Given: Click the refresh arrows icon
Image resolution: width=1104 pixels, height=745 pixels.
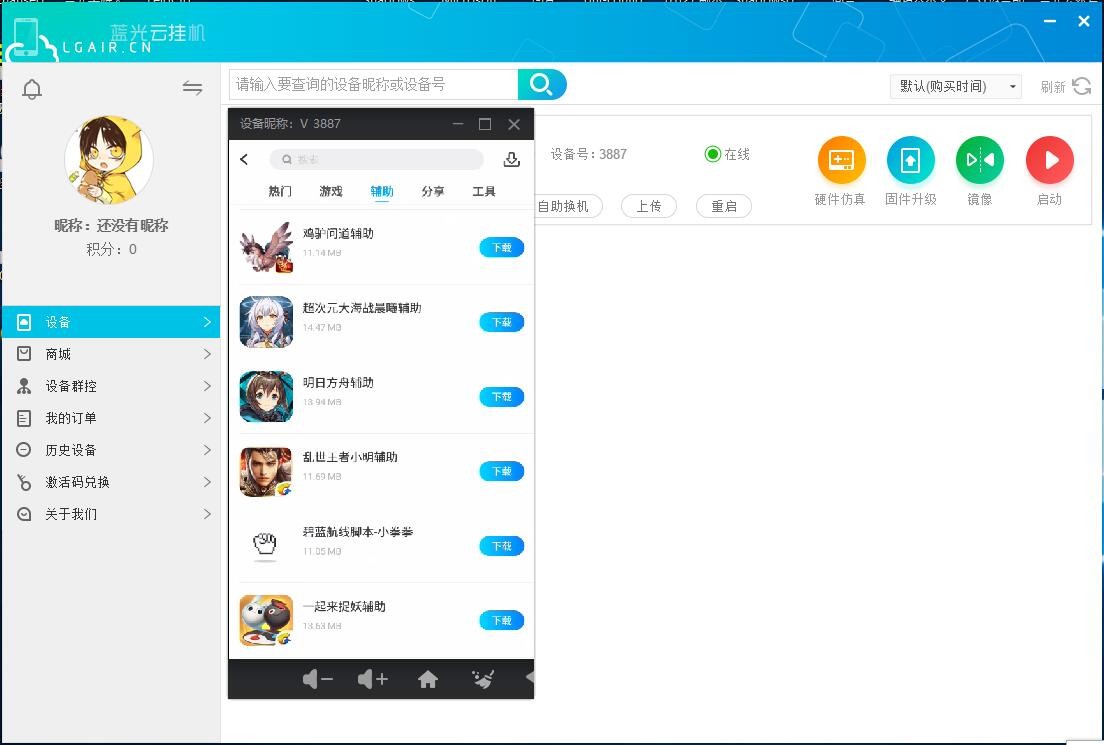Looking at the screenshot, I should 1081,86.
